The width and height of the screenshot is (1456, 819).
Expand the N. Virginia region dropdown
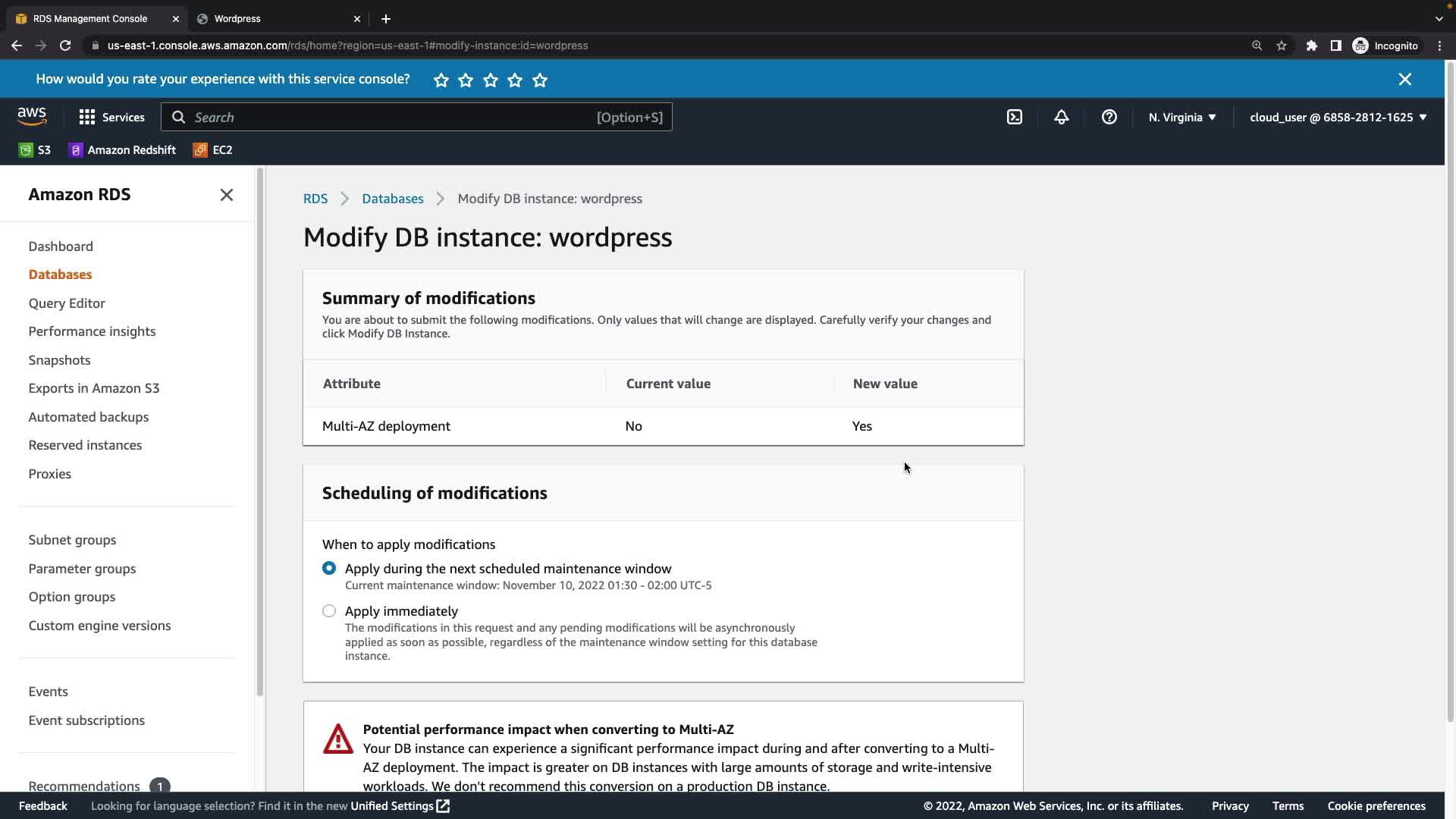tap(1181, 117)
